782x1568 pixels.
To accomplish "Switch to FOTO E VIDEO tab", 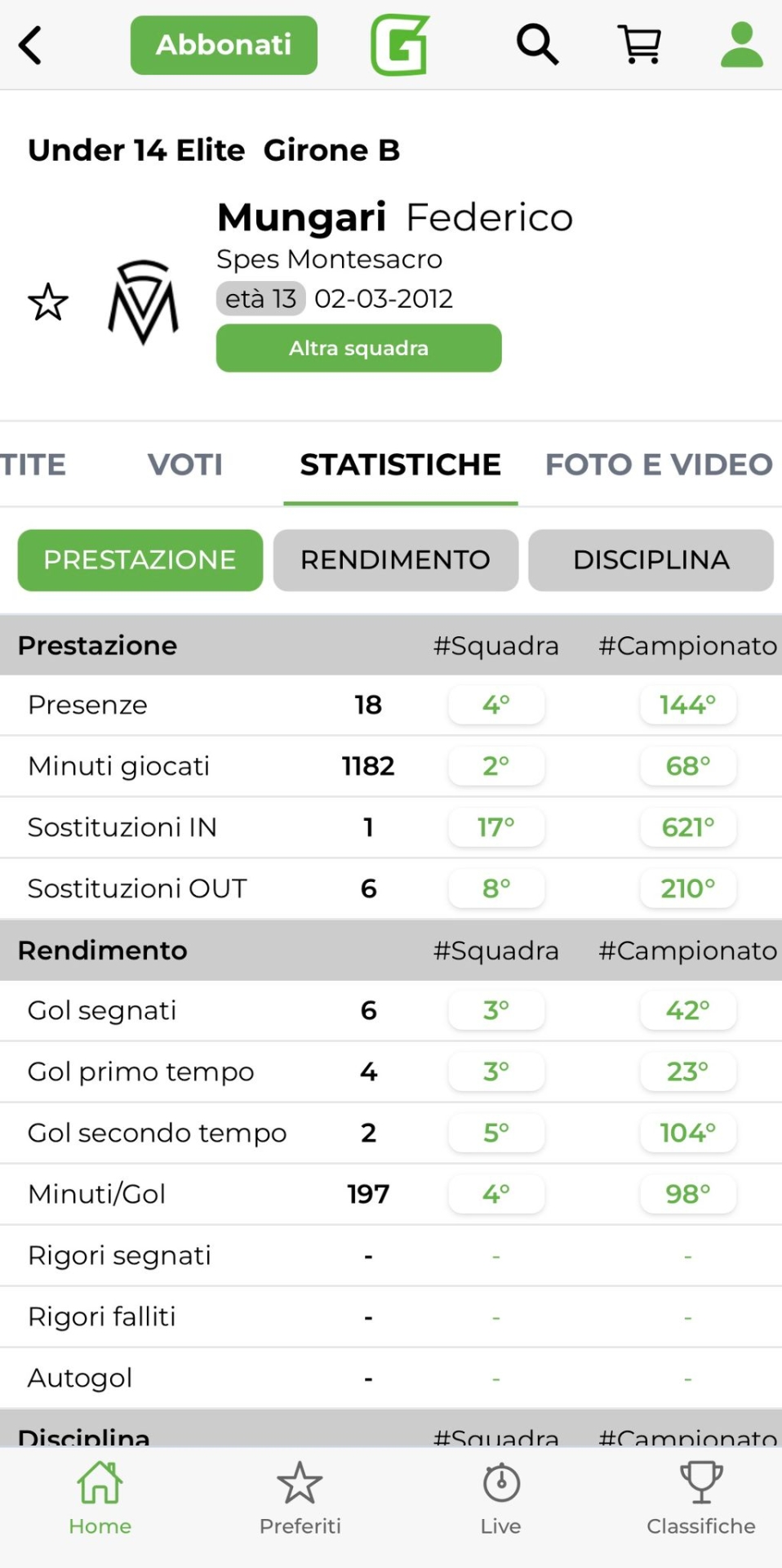I will (x=658, y=465).
